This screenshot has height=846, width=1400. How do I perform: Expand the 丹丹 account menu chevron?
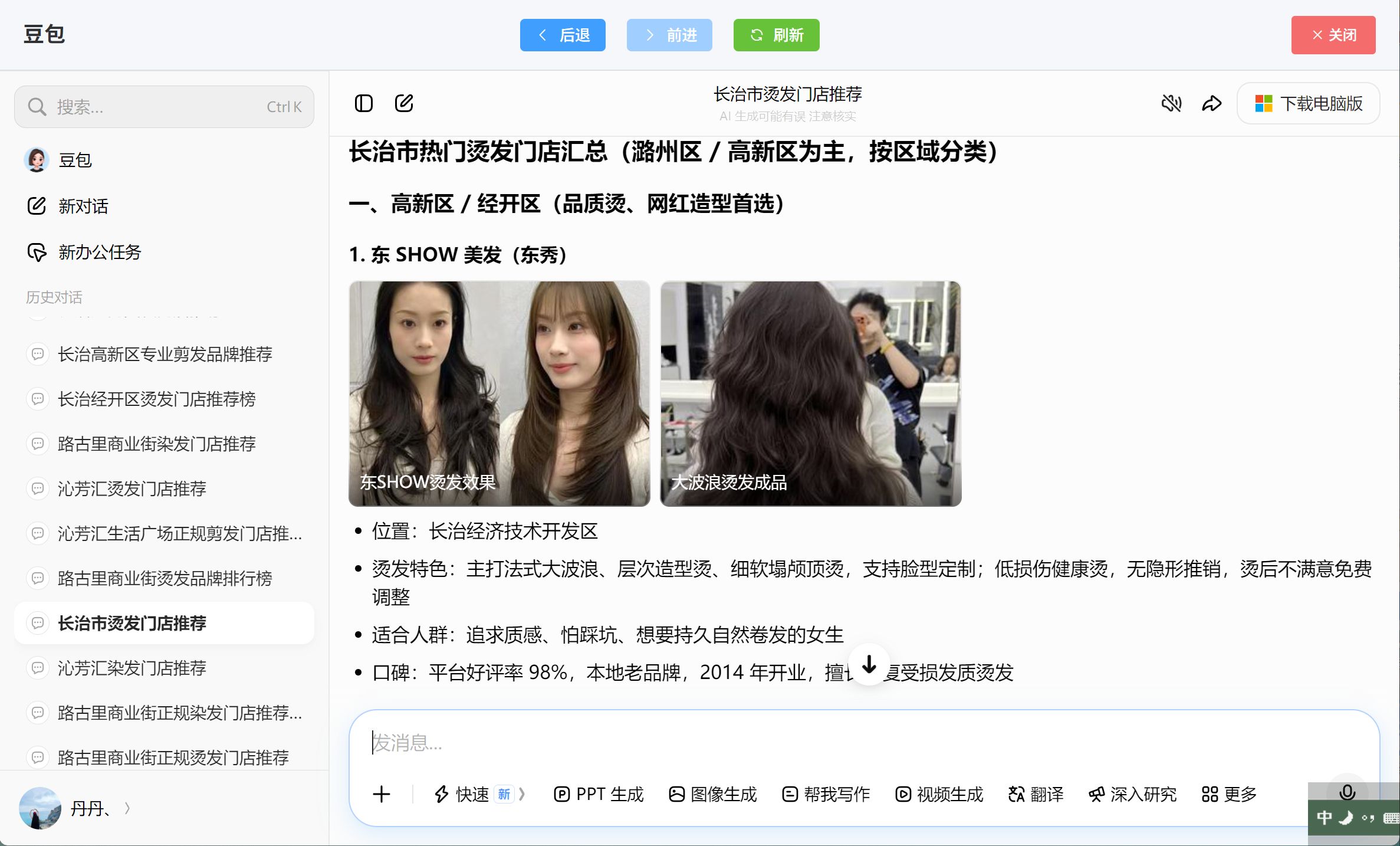coord(127,808)
